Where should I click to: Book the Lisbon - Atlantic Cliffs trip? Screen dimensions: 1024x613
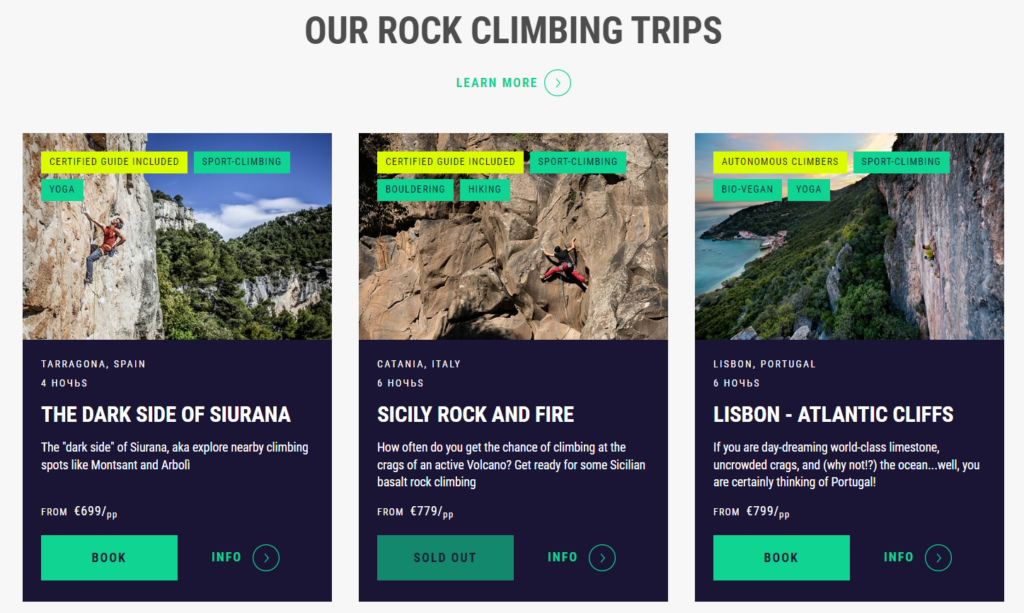pyautogui.click(x=781, y=558)
